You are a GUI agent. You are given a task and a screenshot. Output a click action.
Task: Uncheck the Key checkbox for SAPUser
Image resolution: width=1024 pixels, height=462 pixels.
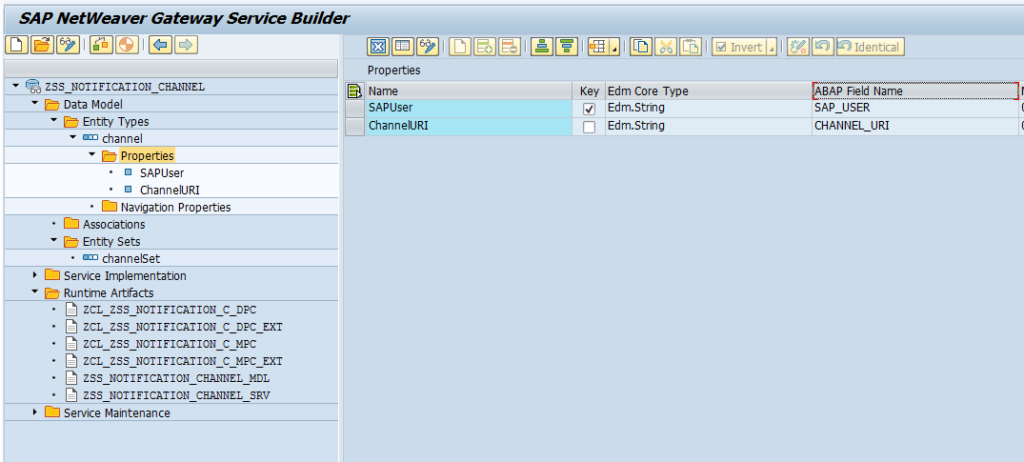[589, 109]
